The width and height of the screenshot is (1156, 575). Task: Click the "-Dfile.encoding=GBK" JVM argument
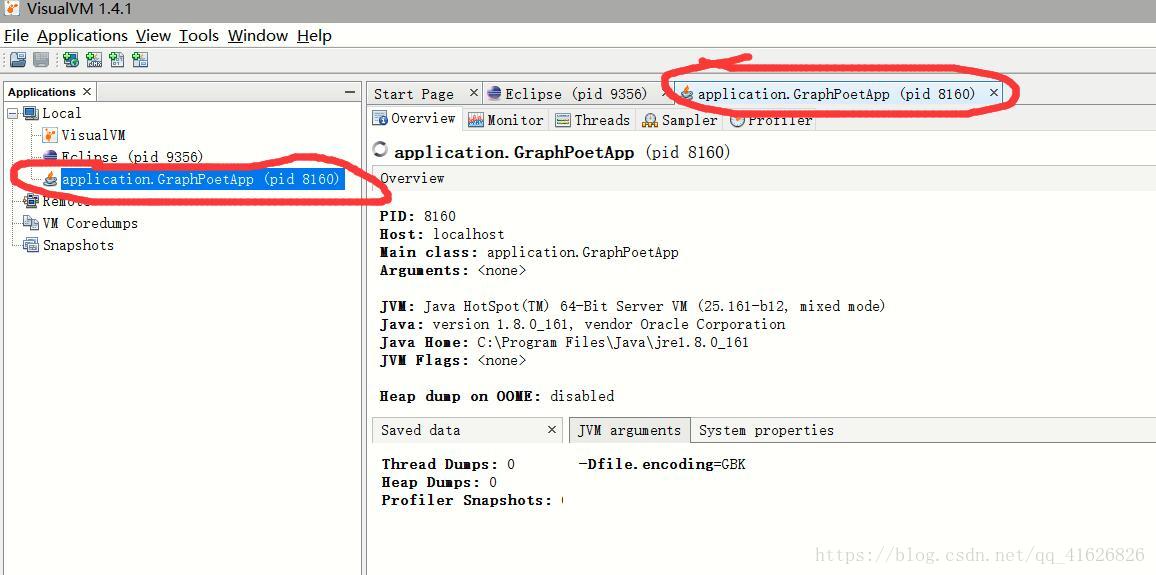662,464
